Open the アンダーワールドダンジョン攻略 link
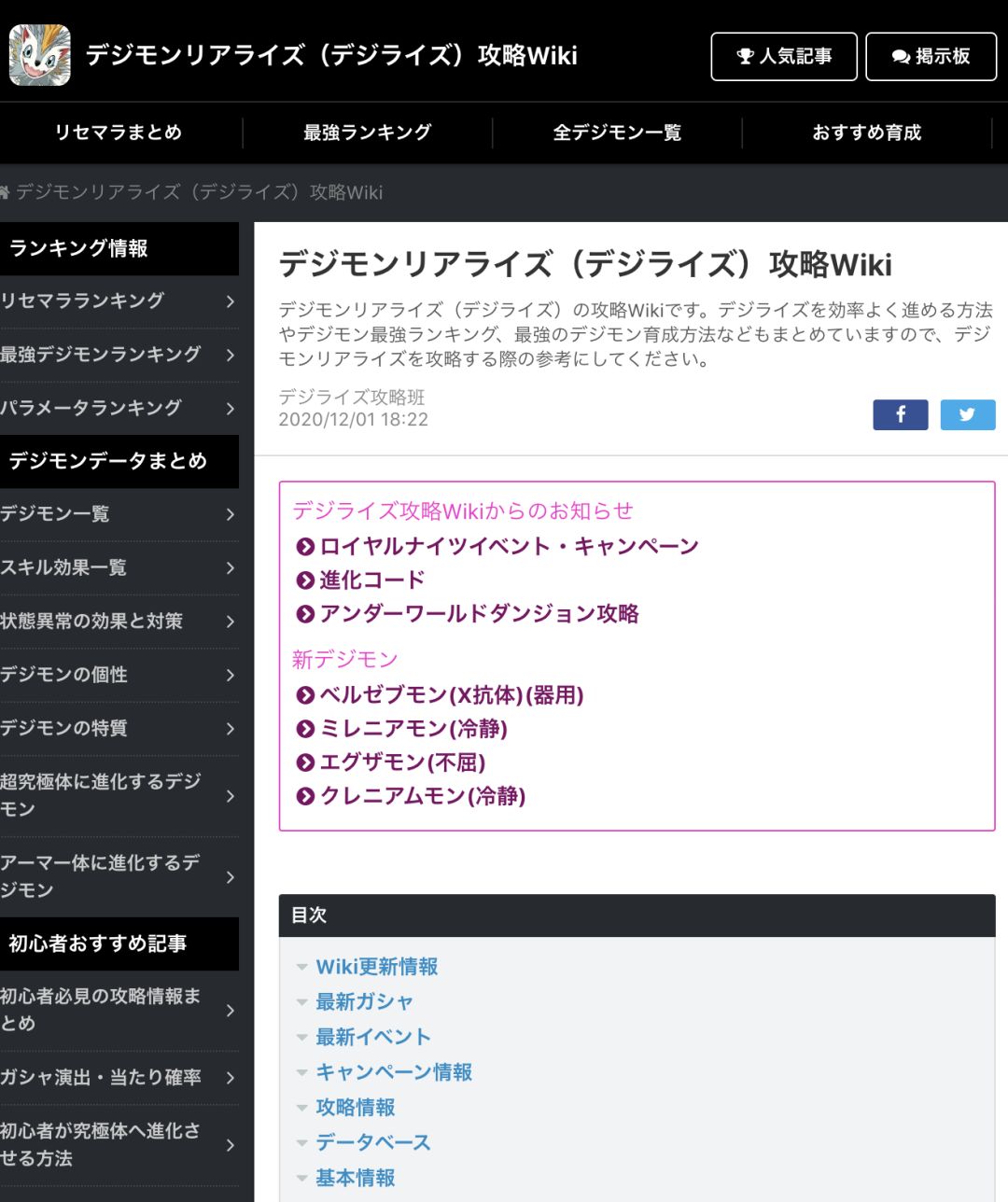The height and width of the screenshot is (1202, 1008). (479, 613)
